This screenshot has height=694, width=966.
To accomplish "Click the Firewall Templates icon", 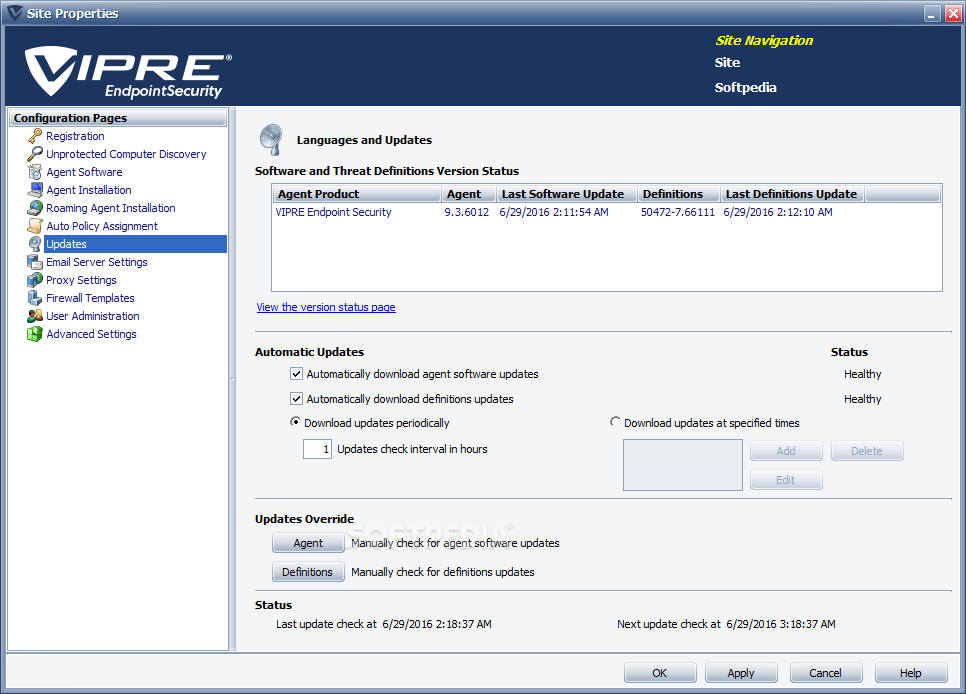I will pos(34,298).
